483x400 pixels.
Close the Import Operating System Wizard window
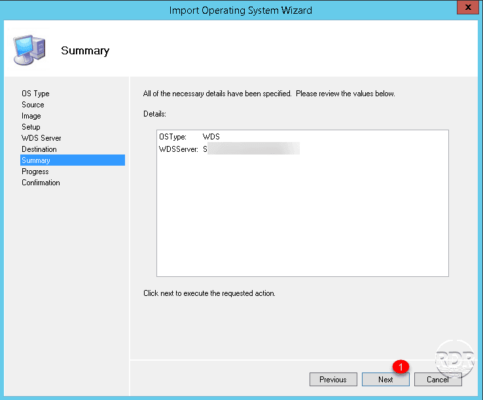tap(468, 7)
